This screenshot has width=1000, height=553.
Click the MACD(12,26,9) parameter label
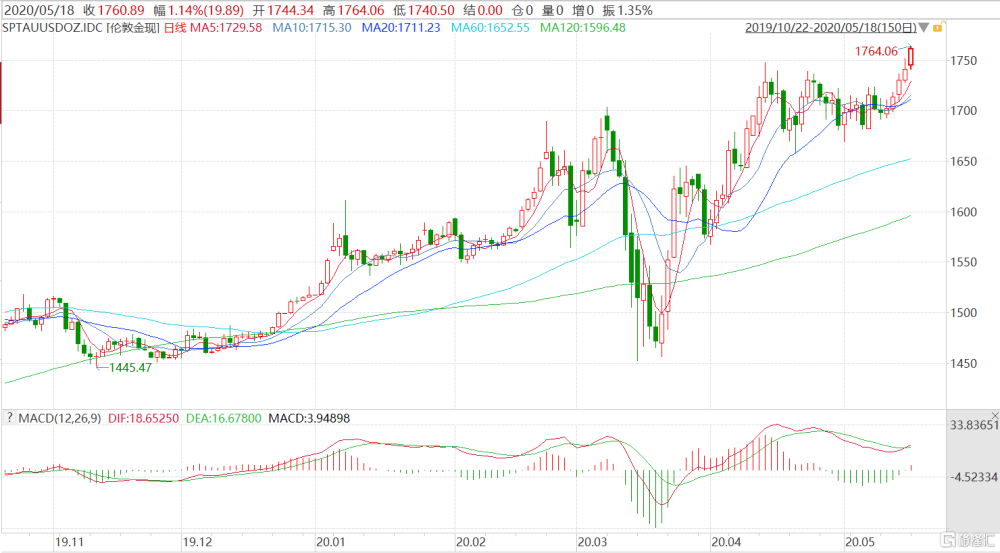(x=60, y=418)
